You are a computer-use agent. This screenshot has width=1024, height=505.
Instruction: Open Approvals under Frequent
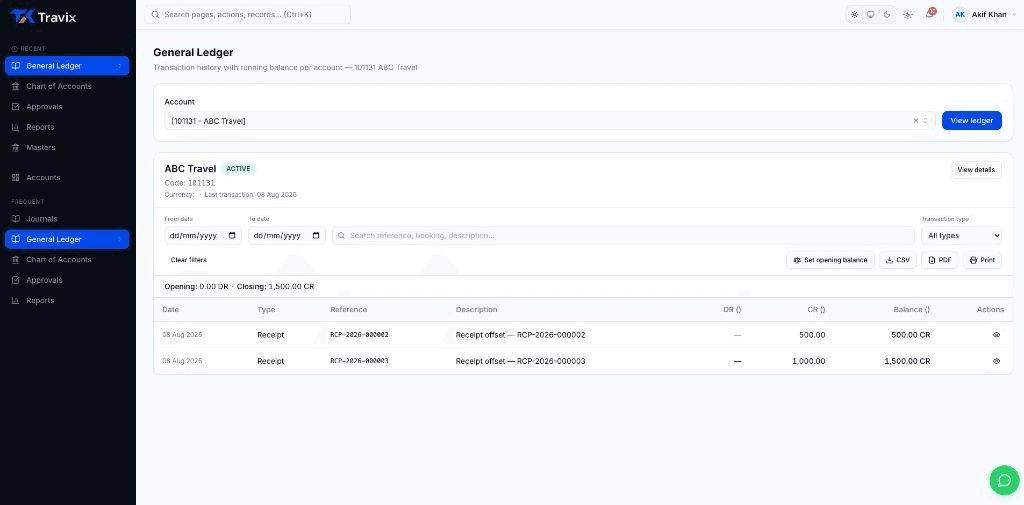point(67,280)
